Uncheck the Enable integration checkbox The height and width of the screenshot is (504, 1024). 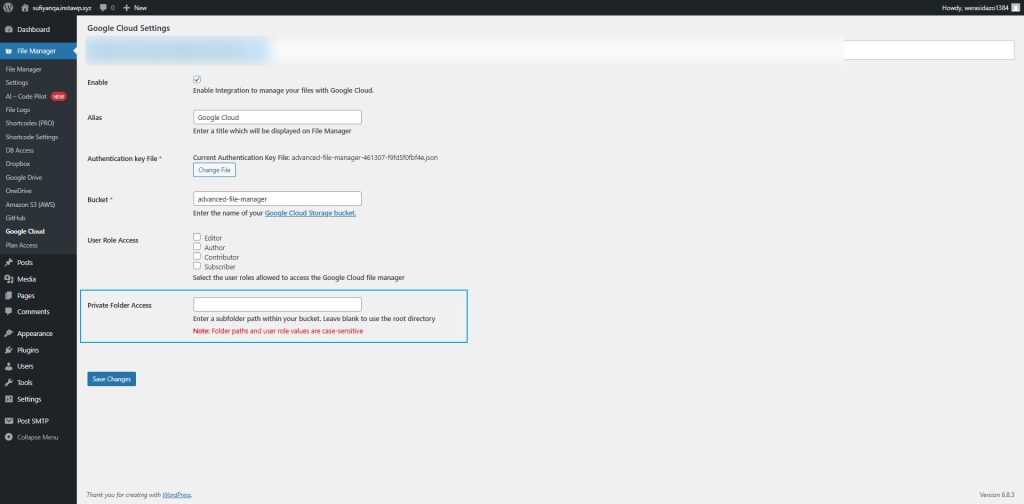click(x=197, y=79)
